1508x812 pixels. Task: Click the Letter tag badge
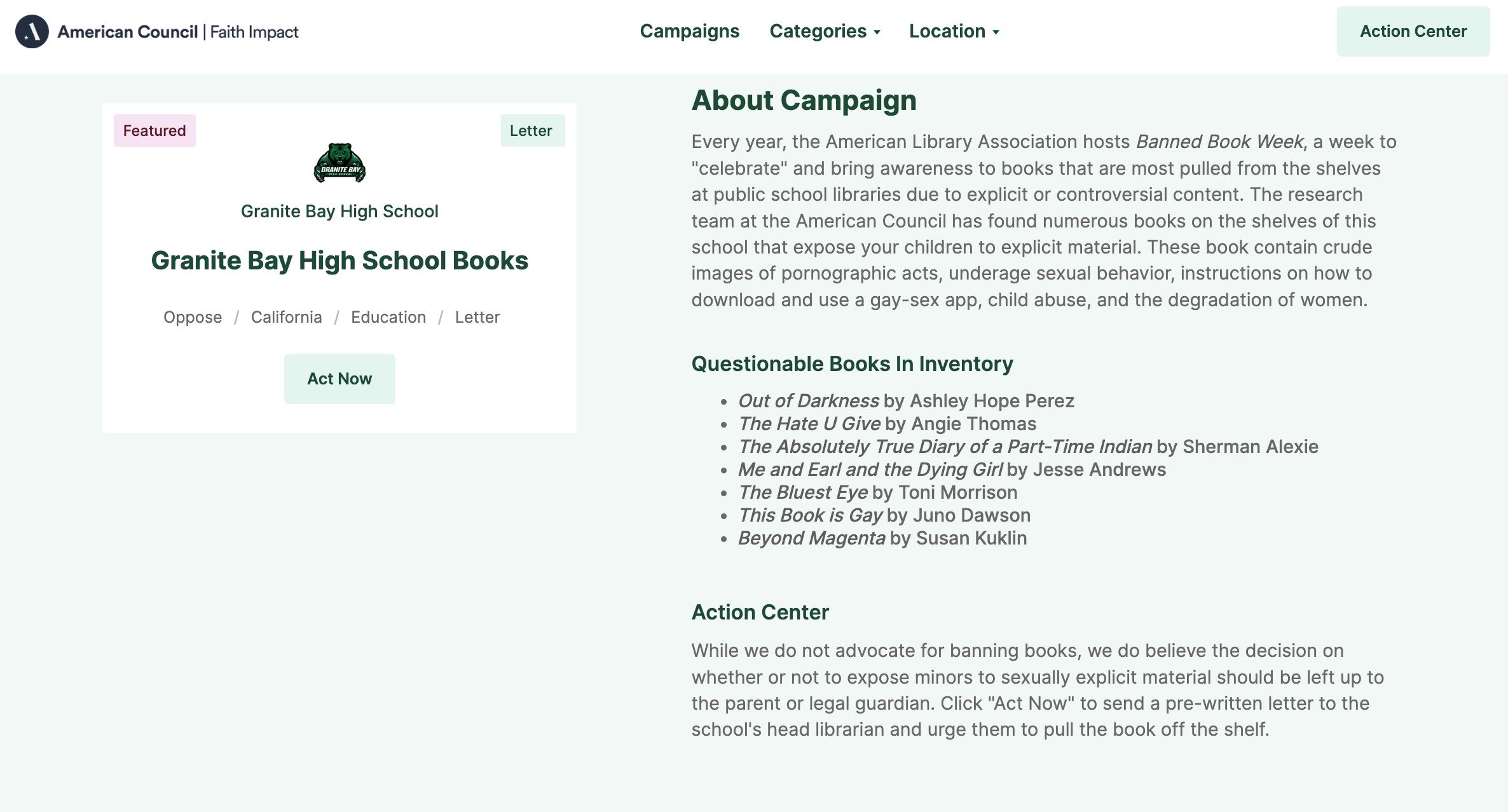pyautogui.click(x=532, y=130)
